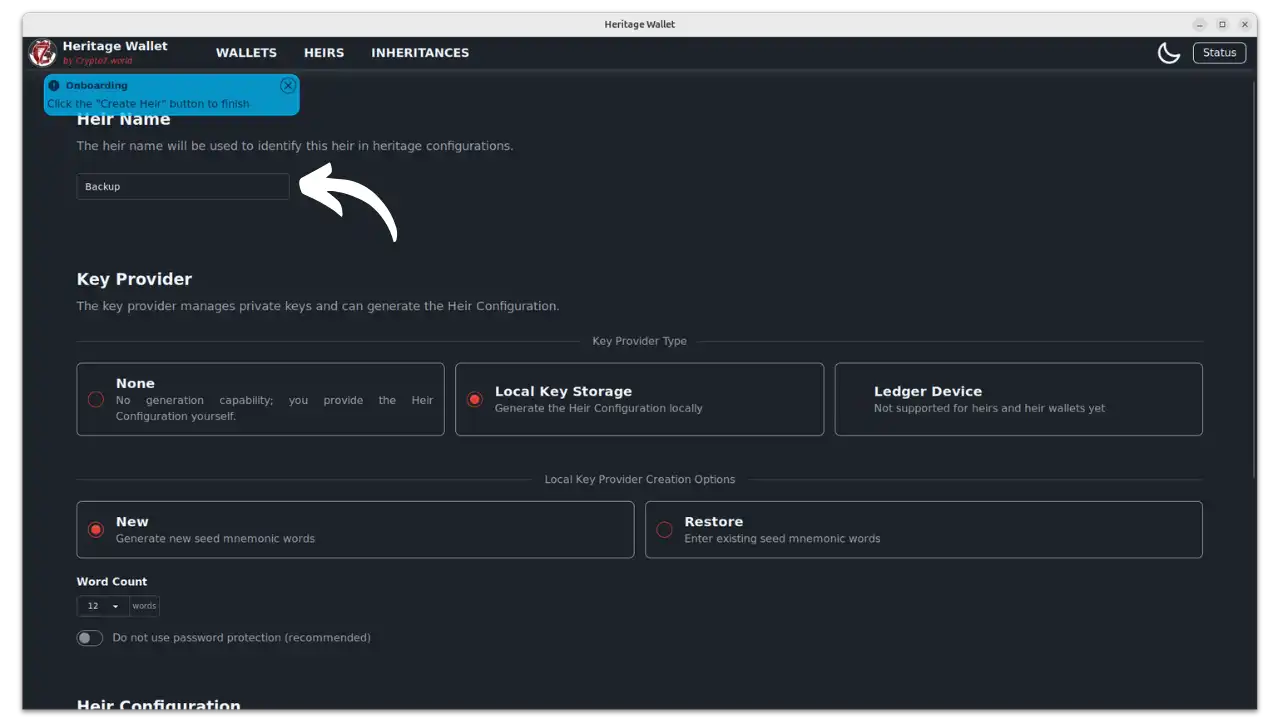Image resolution: width=1280 pixels, height=720 pixels.
Task: Click the heir name field containing Backup
Action: 182,186
